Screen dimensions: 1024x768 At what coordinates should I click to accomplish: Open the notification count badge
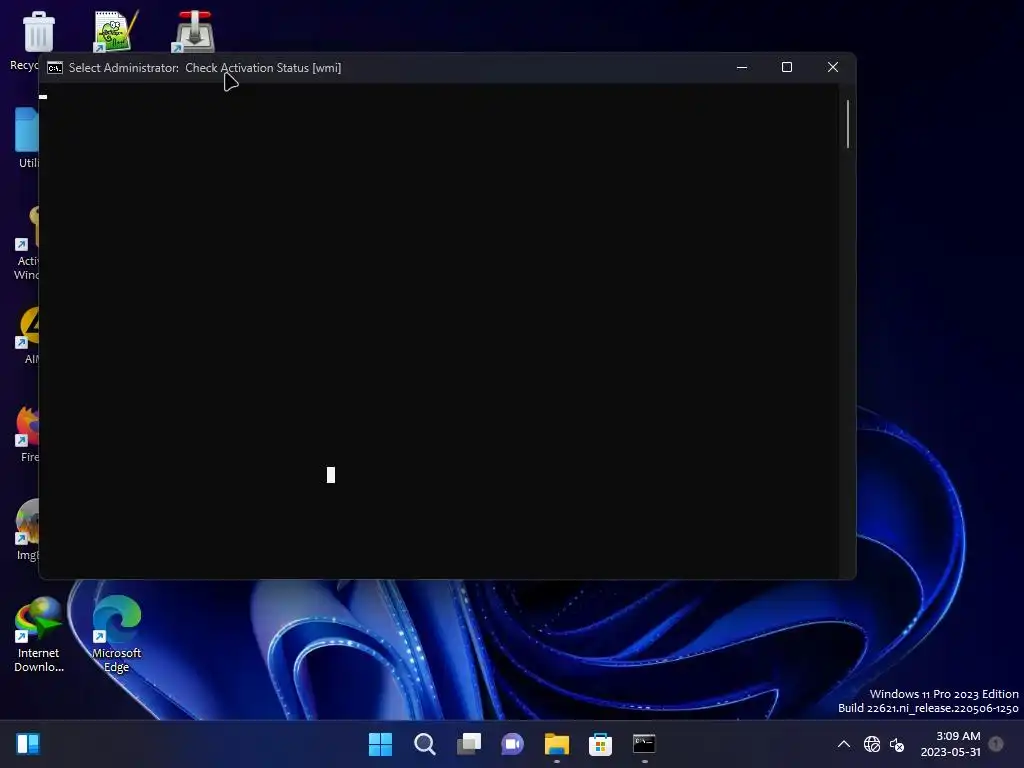[996, 744]
